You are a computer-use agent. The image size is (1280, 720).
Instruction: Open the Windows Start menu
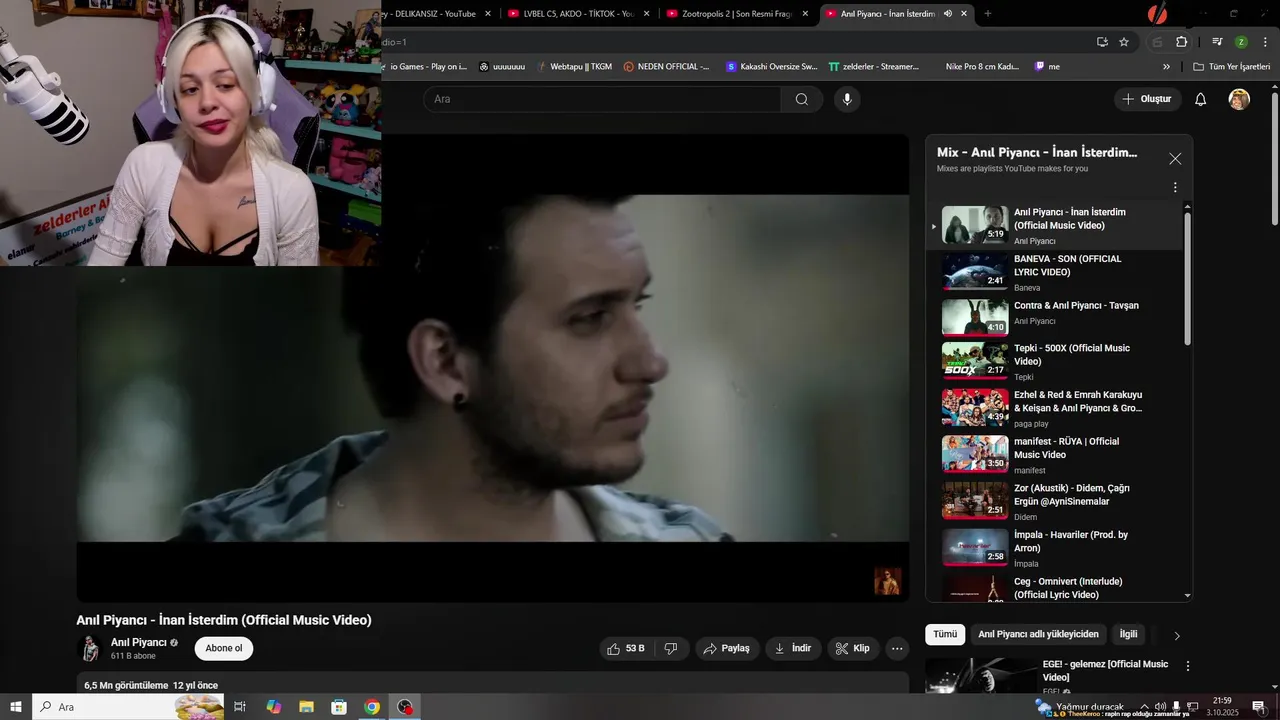(x=16, y=707)
